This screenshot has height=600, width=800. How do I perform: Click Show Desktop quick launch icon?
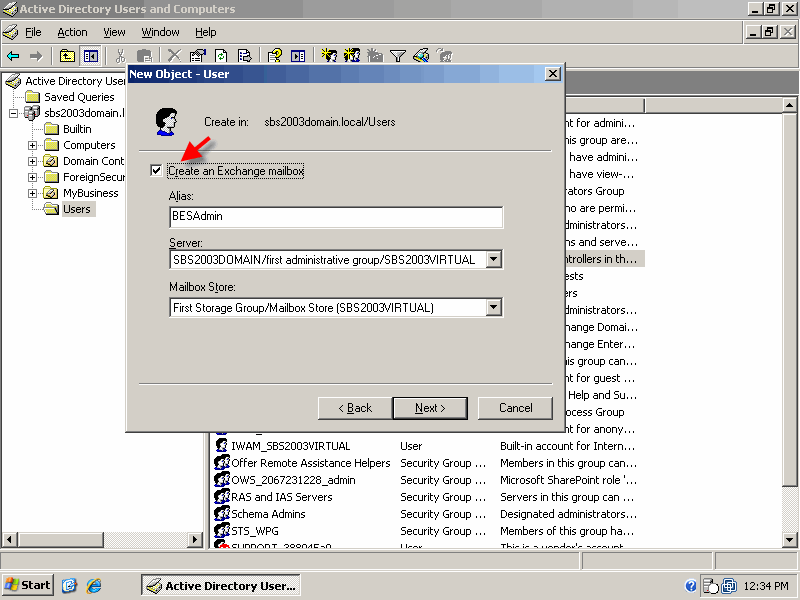(69, 585)
